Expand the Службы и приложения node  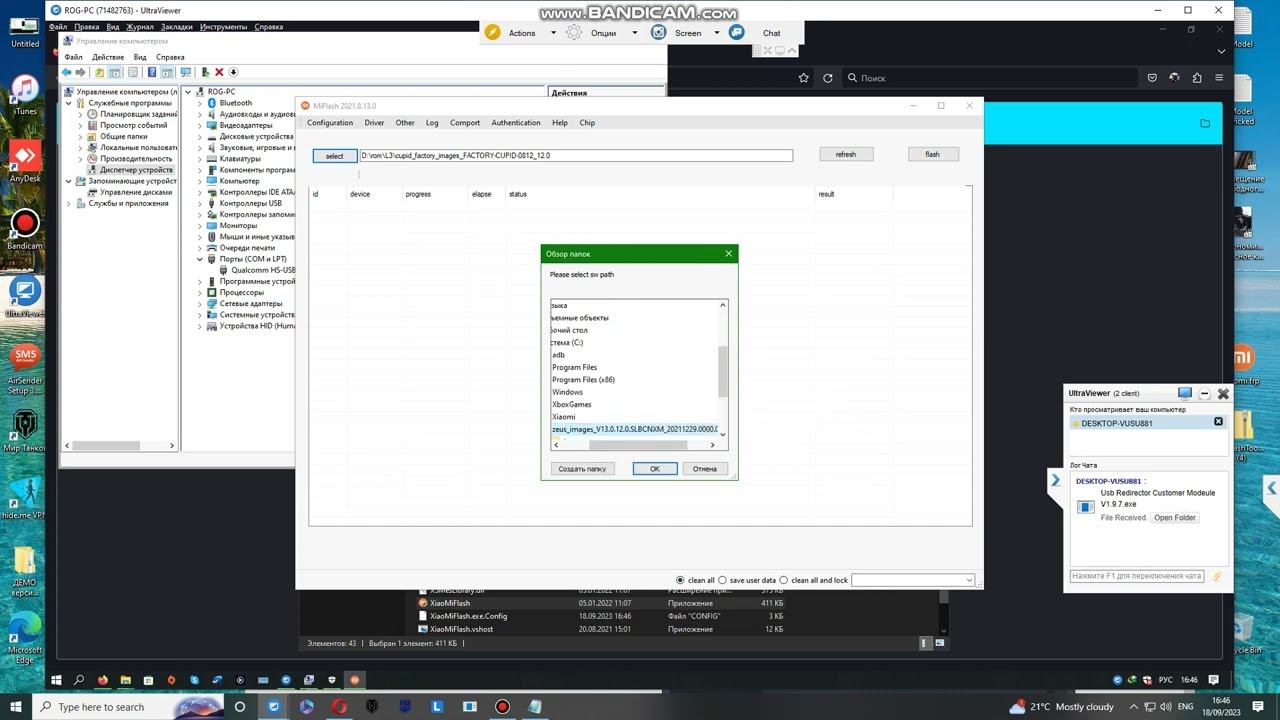point(69,203)
